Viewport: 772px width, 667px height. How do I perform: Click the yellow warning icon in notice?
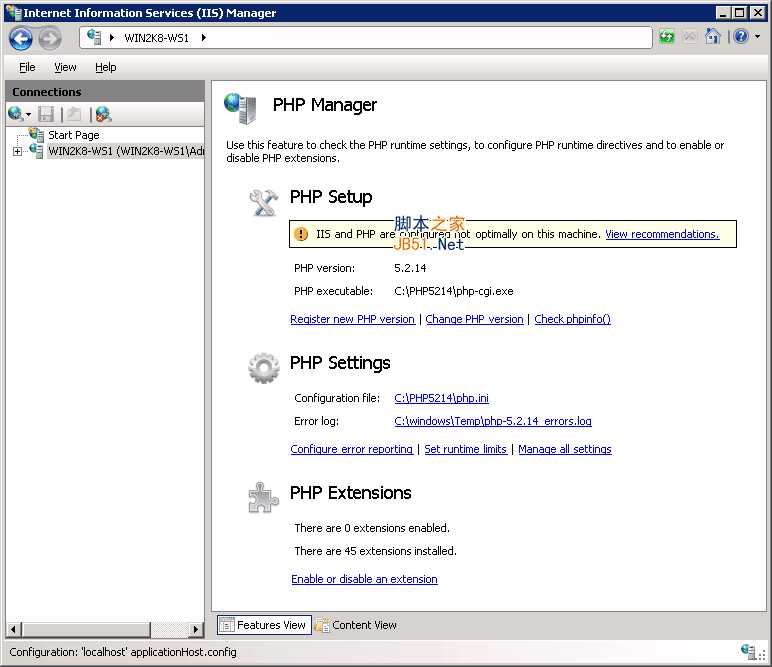click(300, 234)
